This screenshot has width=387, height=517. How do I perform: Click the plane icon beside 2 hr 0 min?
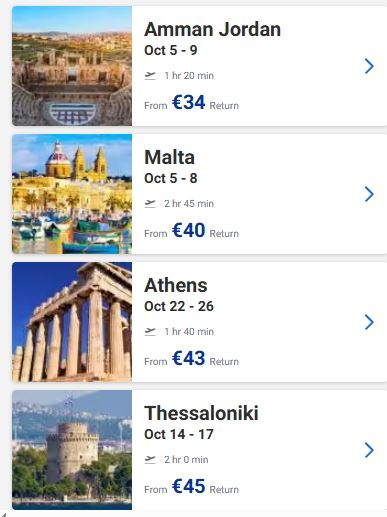click(x=150, y=460)
